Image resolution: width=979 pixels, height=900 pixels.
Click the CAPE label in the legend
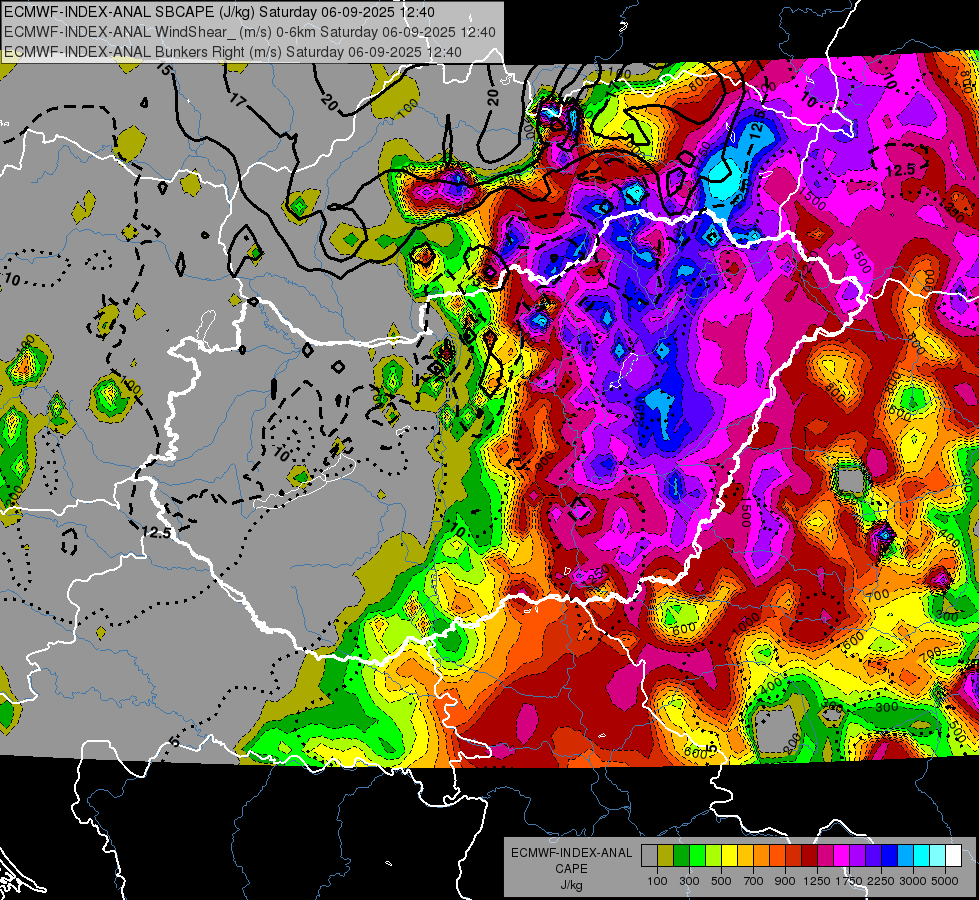(571, 869)
